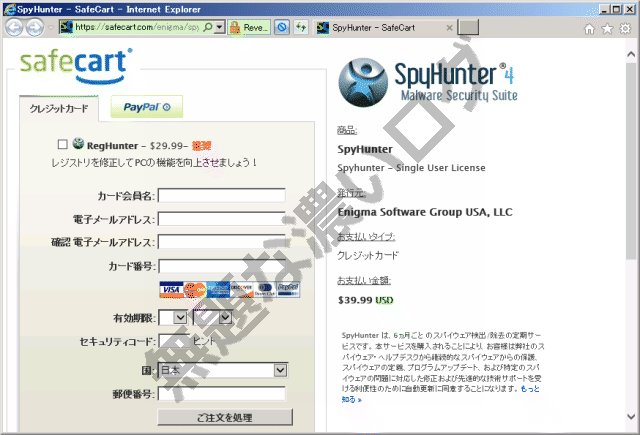This screenshot has height=435, width=640.
Task: Check the RegHunter $29.99 add-on checkbox
Action: [x=62, y=144]
